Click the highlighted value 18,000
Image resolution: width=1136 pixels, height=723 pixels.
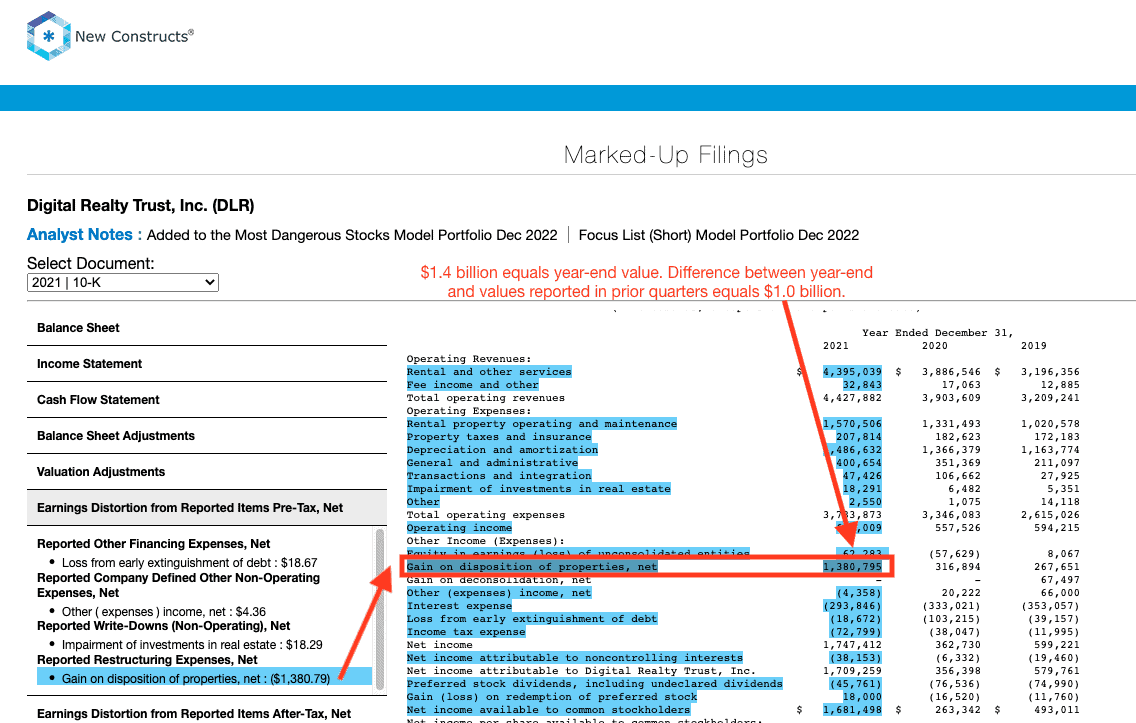tap(862, 697)
